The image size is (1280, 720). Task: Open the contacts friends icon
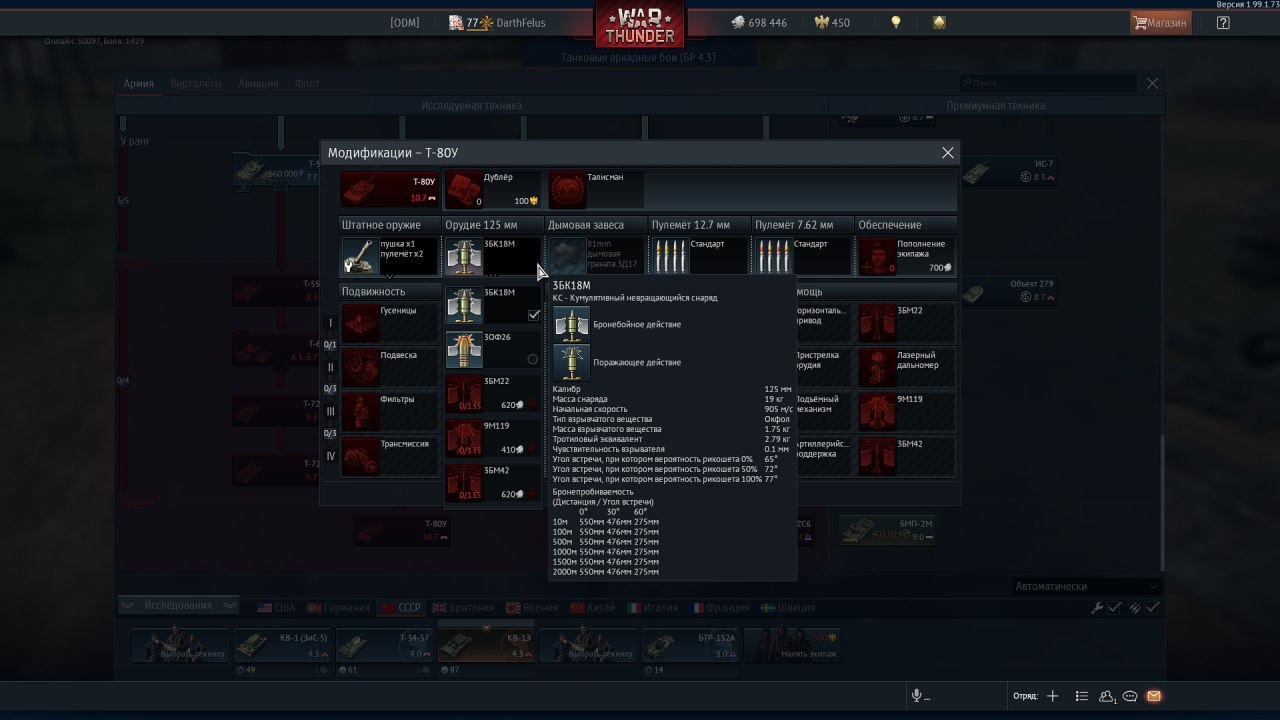pyautogui.click(x=1108, y=696)
